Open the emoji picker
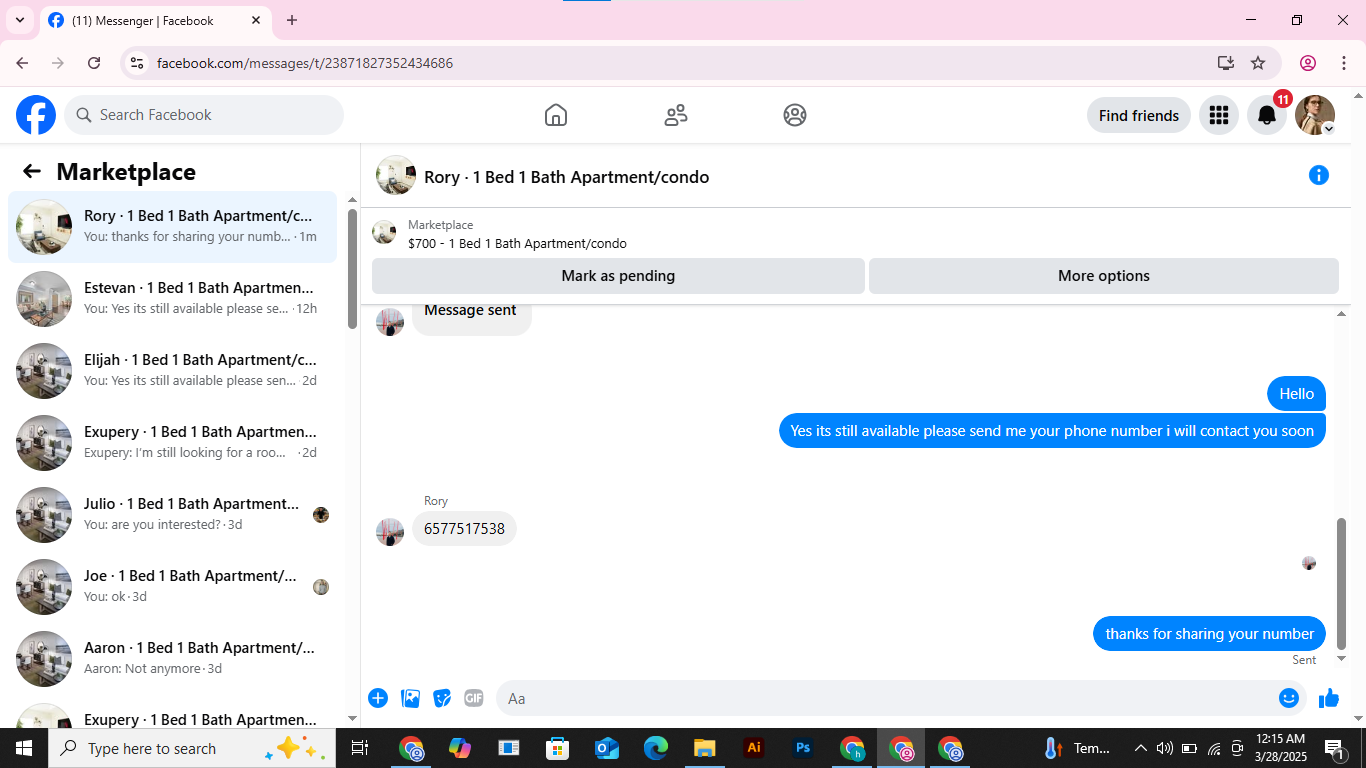The width and height of the screenshot is (1366, 768). pos(1289,698)
